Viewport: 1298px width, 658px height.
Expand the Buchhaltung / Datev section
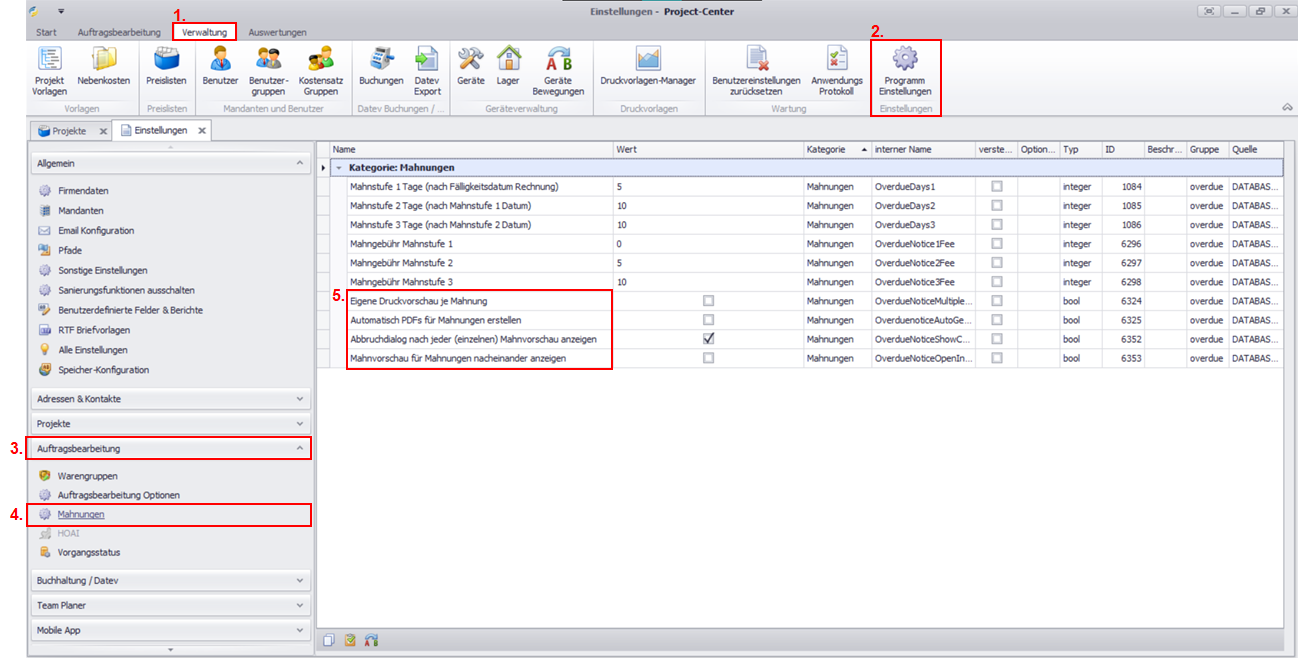tap(168, 580)
